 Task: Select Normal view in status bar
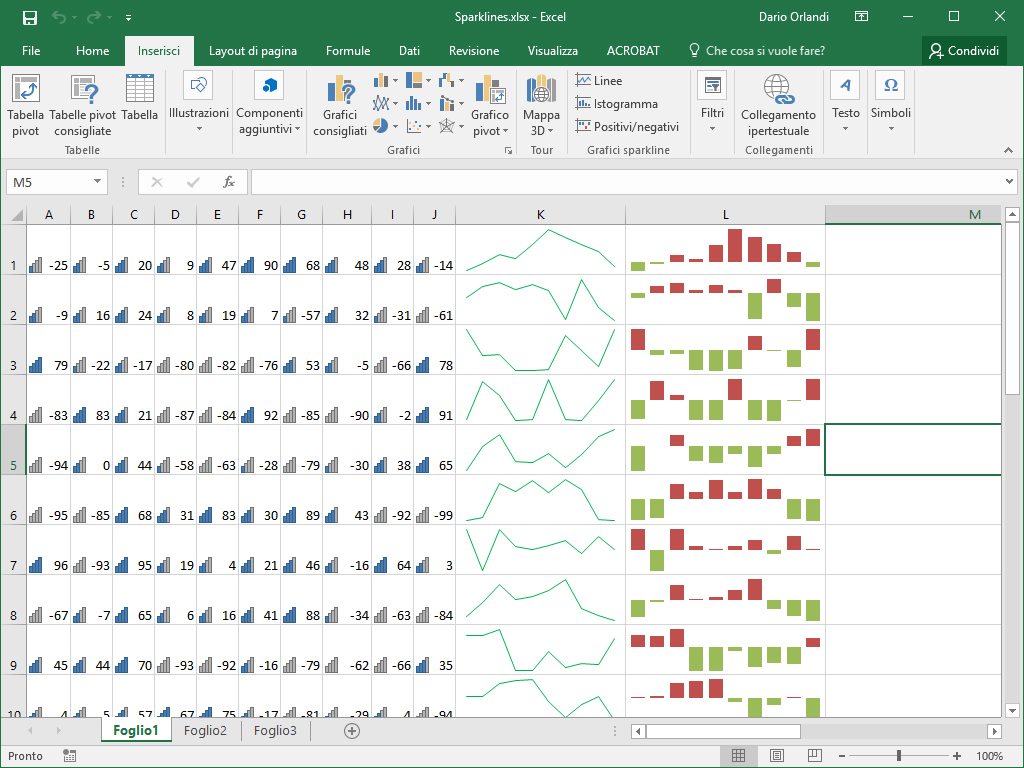pyautogui.click(x=738, y=756)
